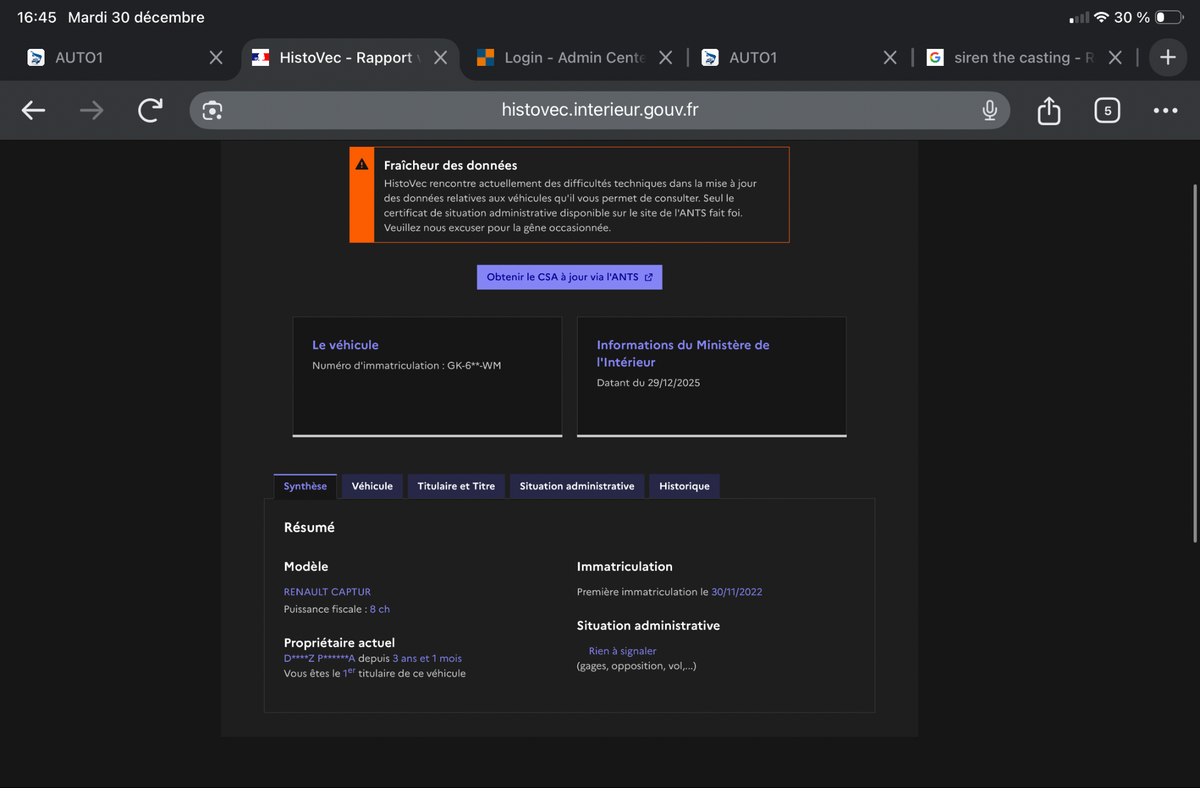Close the Login - Admin Center tab
Screen dimensions: 1200x788
666,58
